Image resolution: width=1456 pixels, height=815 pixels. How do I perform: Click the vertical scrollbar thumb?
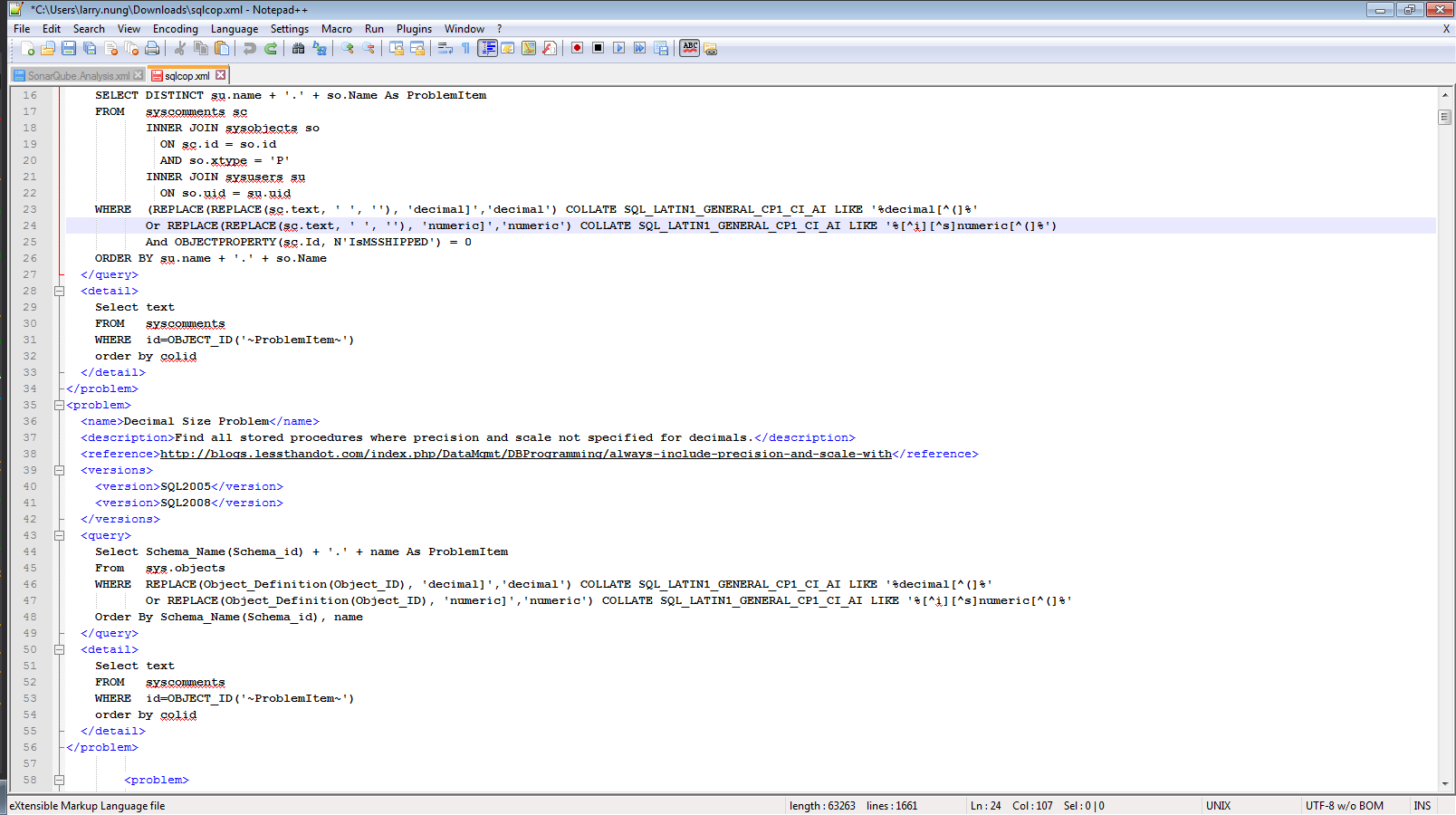(1445, 117)
